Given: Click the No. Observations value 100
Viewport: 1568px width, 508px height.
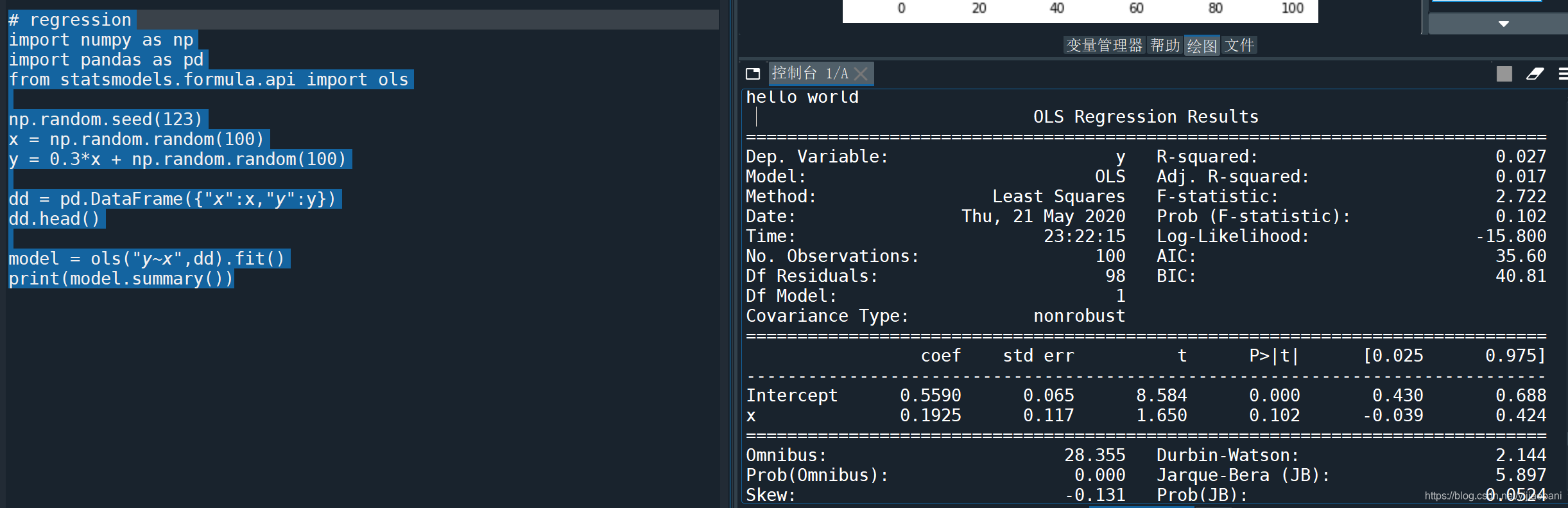Looking at the screenshot, I should point(1110,256).
